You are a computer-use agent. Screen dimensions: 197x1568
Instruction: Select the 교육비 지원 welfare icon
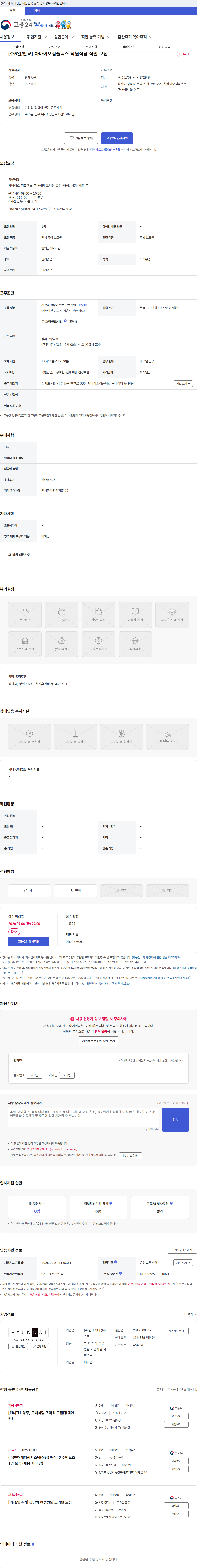coord(135,615)
